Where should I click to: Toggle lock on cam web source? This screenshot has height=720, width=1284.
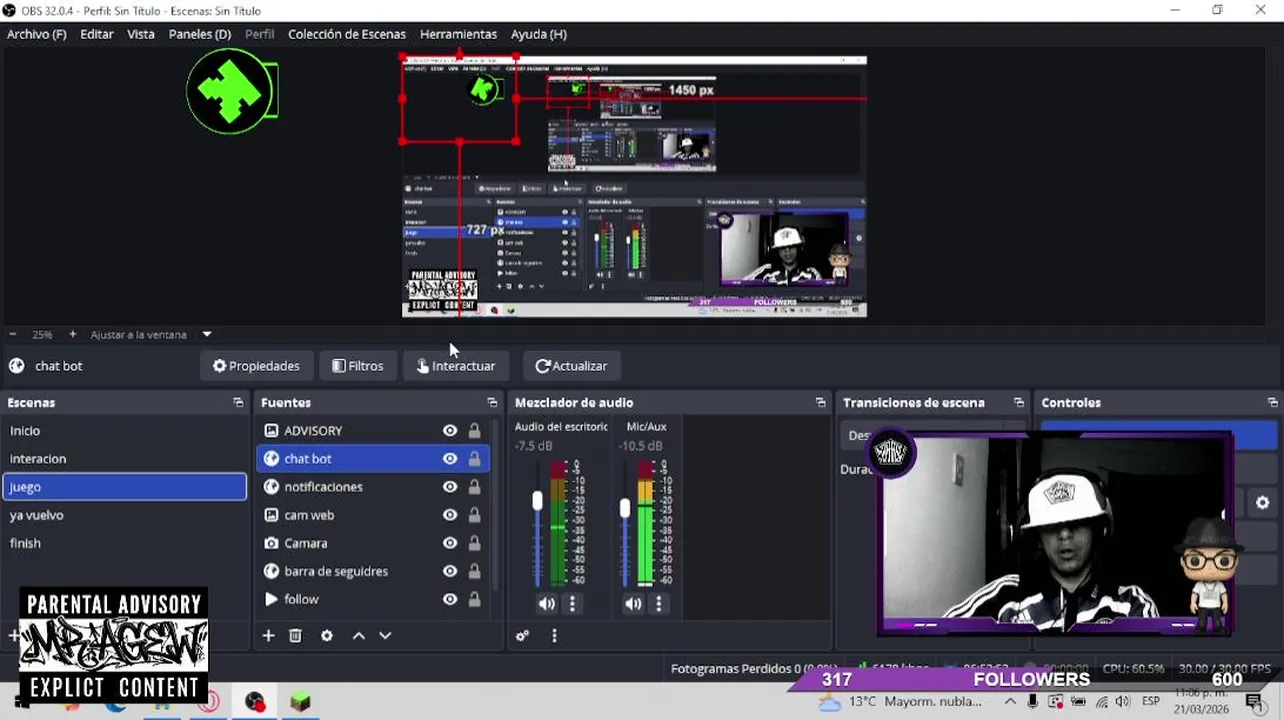coord(474,515)
